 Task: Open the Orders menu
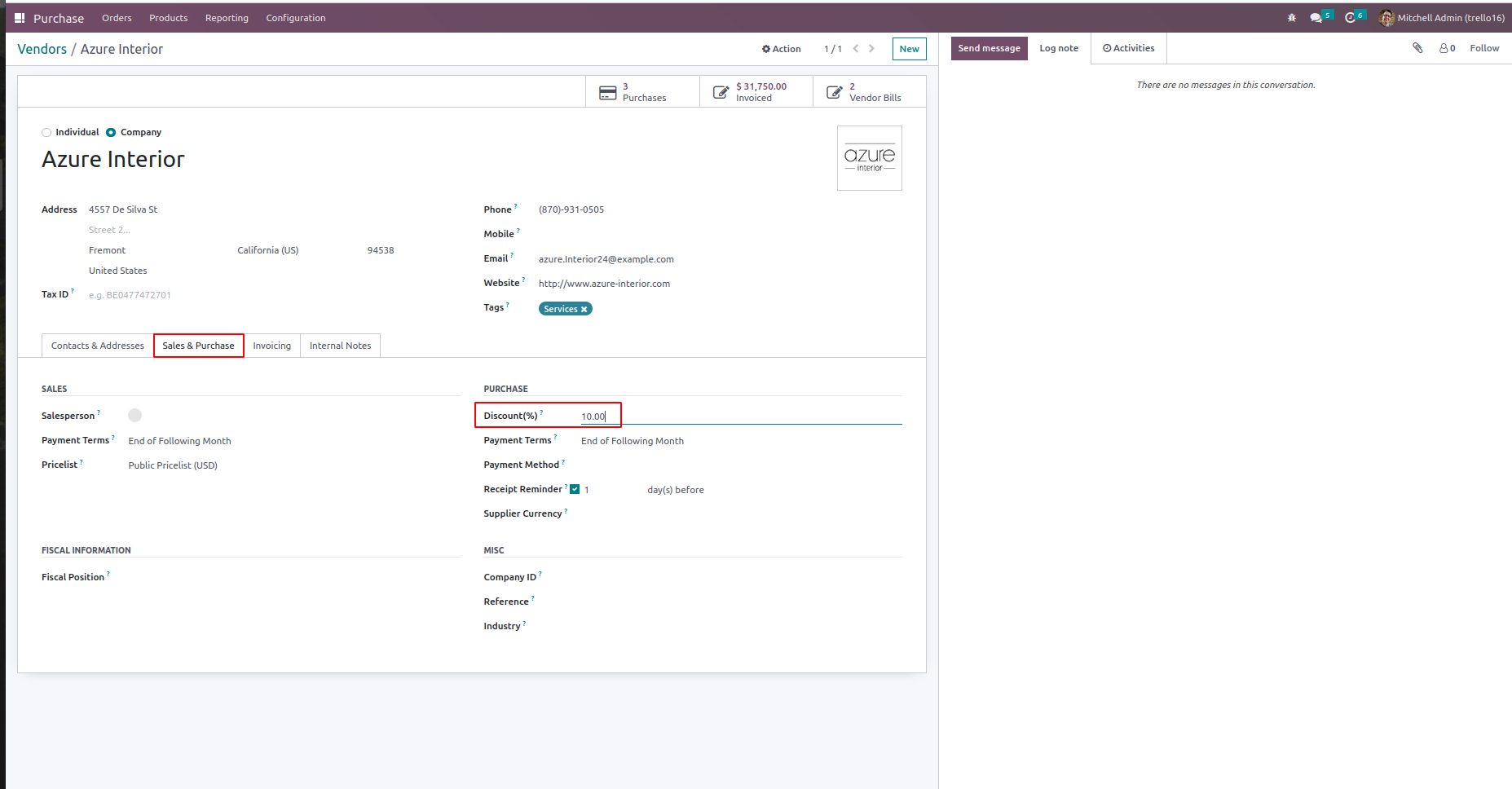coord(117,18)
